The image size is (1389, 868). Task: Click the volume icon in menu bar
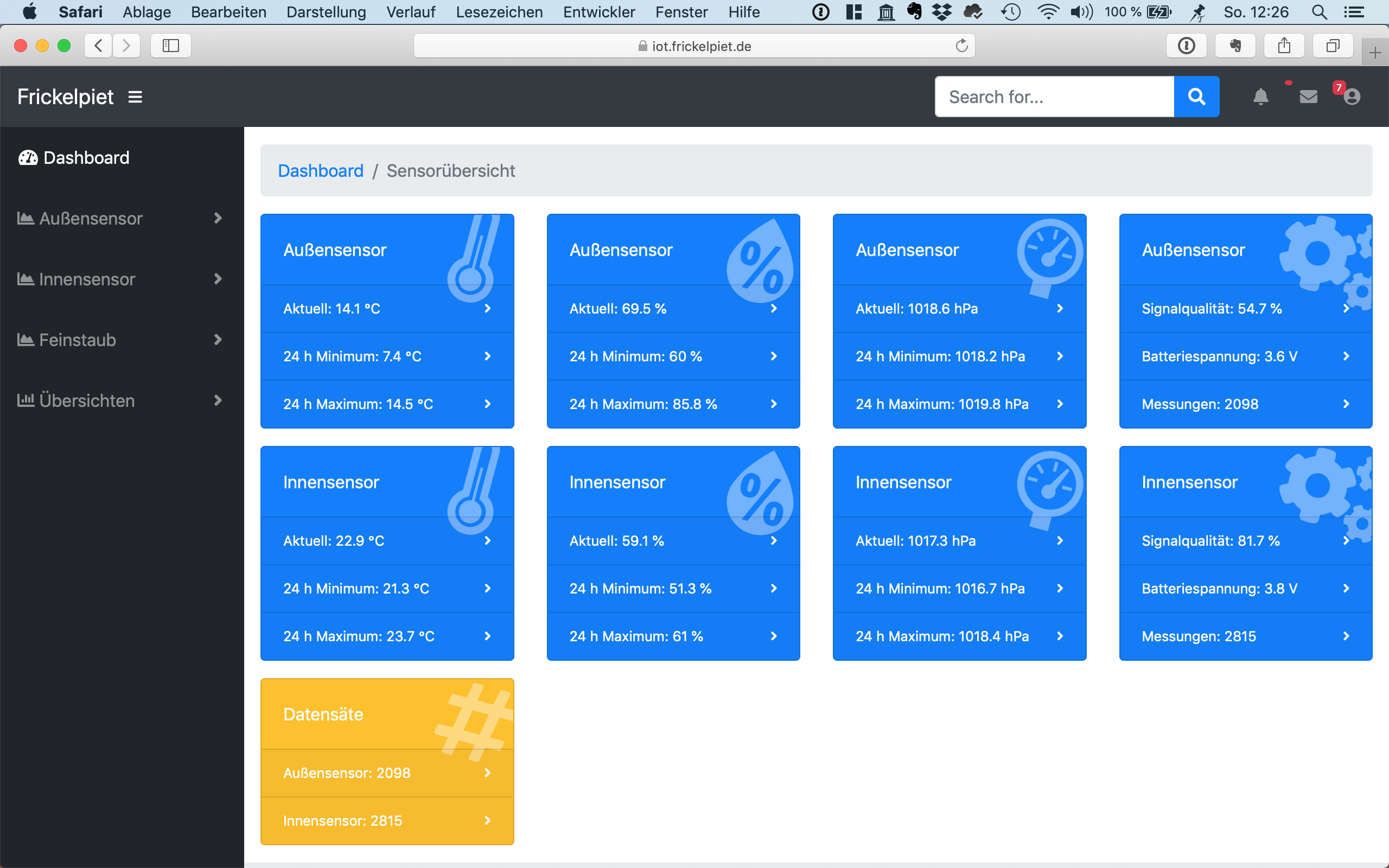click(1081, 12)
